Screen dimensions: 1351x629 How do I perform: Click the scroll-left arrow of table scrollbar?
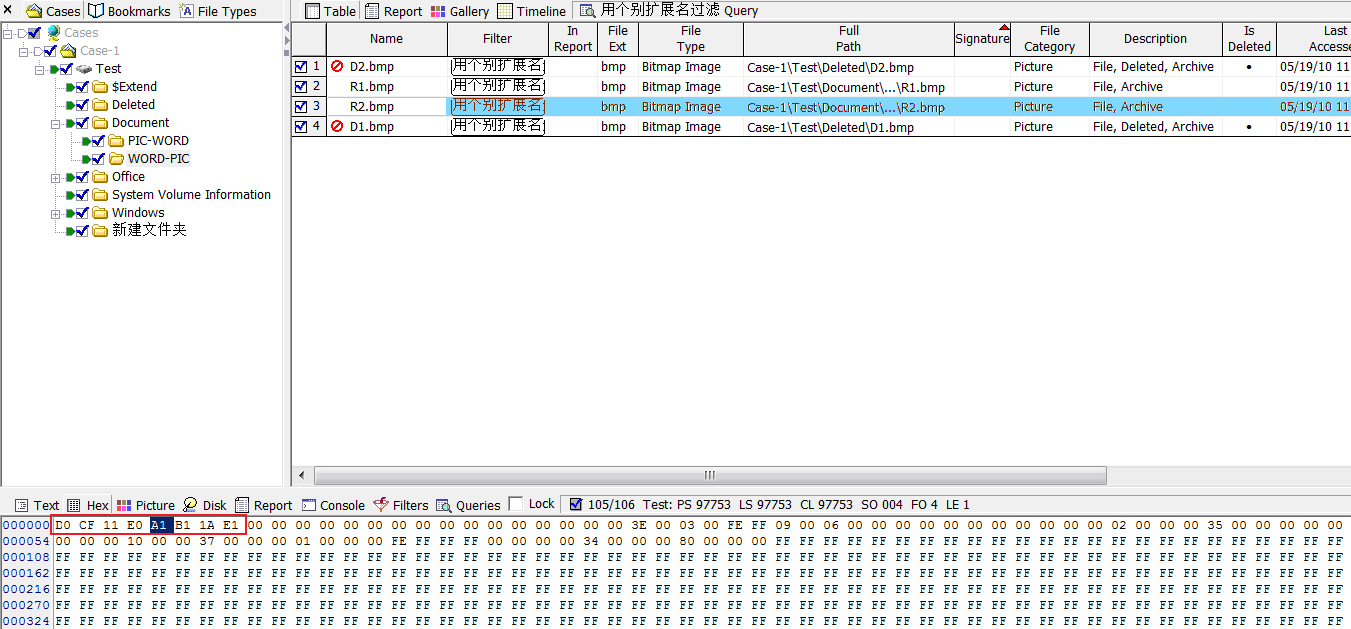[x=302, y=475]
